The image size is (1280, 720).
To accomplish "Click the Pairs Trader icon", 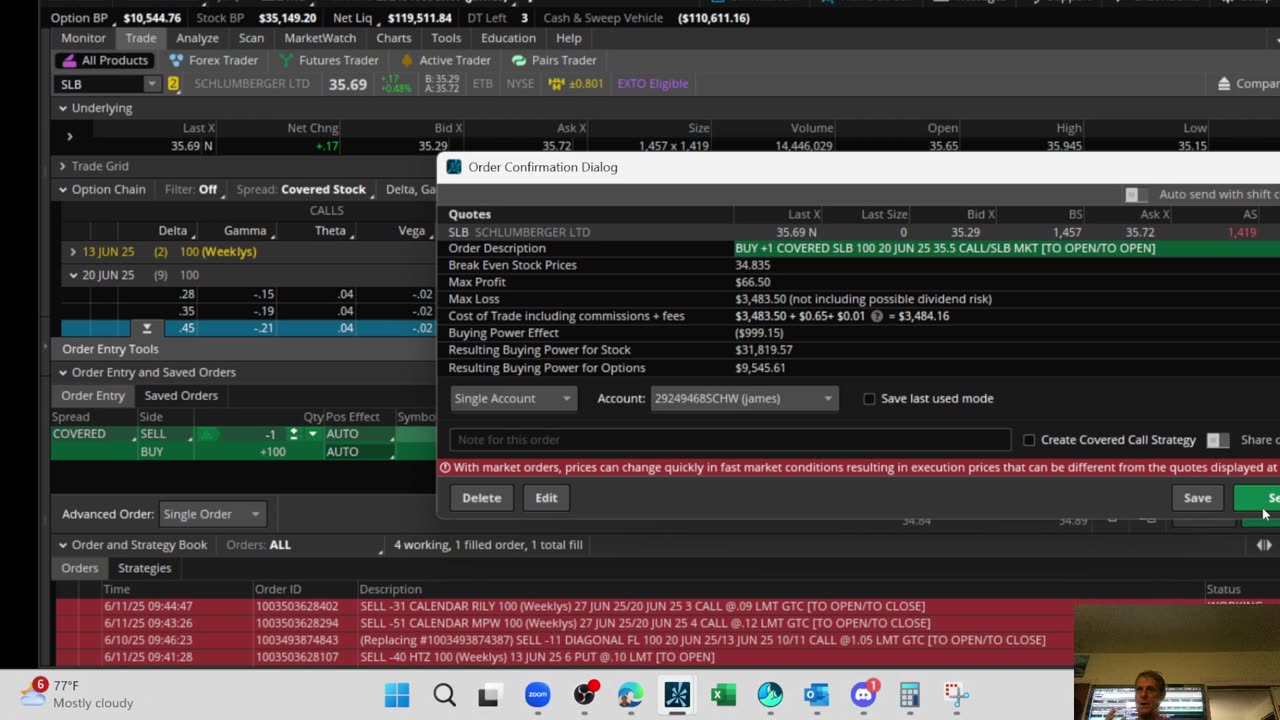I will coord(519,61).
